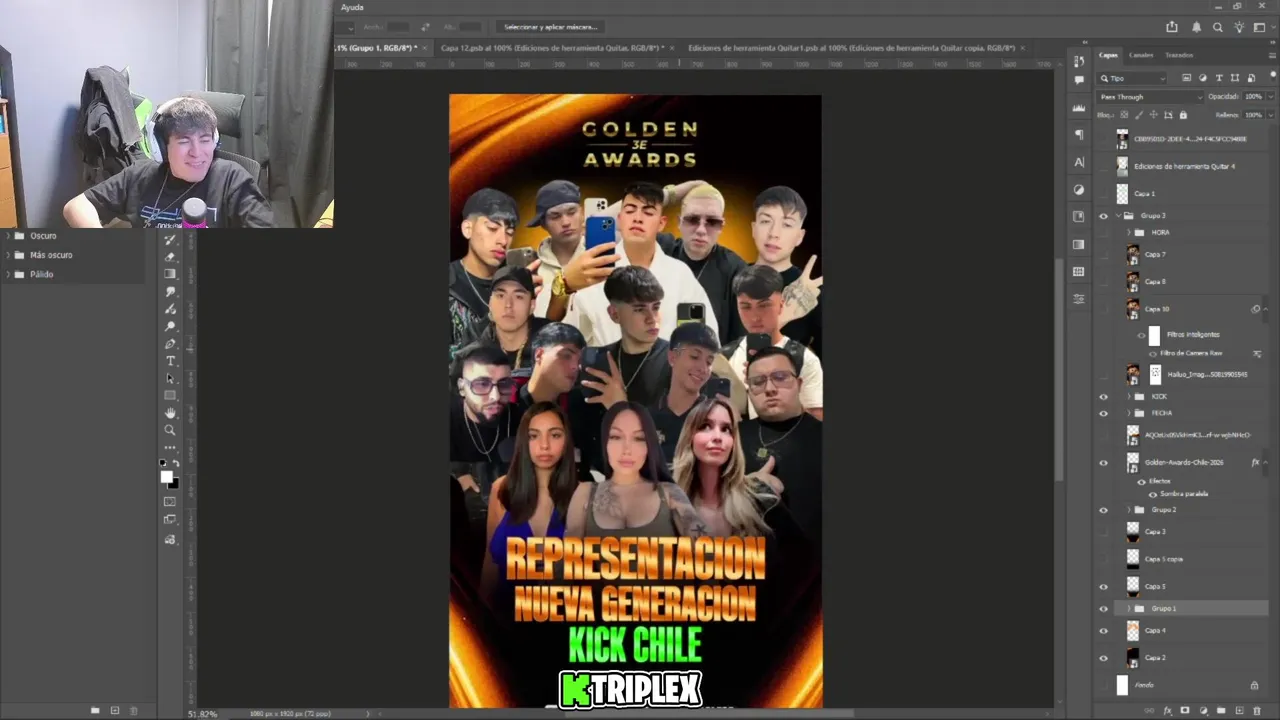
Task: Collapse the Grupo 3 group
Action: pos(1119,216)
